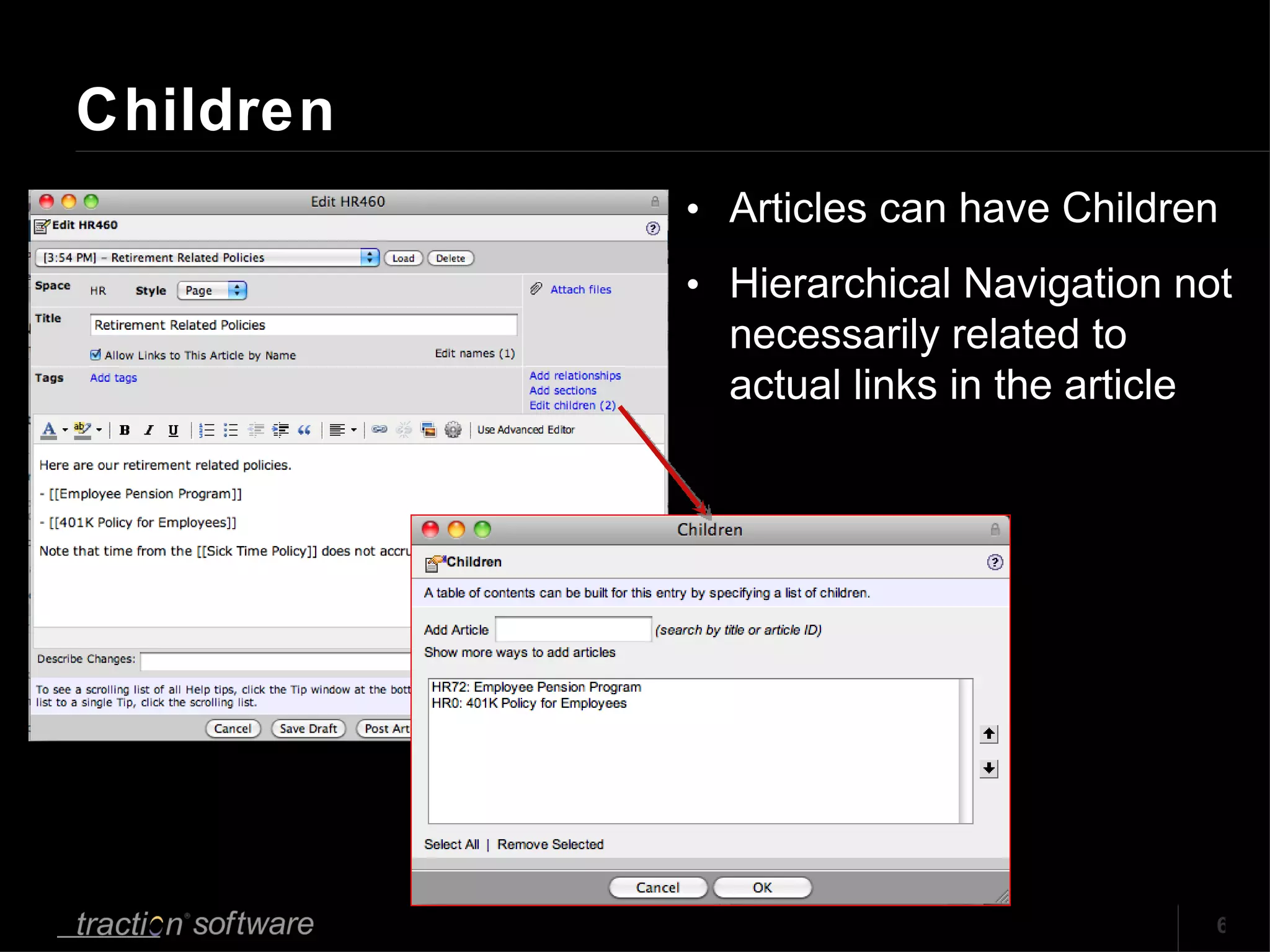This screenshot has width=1270, height=952.
Task: Click the children list scrollbar
Action: pos(966,751)
